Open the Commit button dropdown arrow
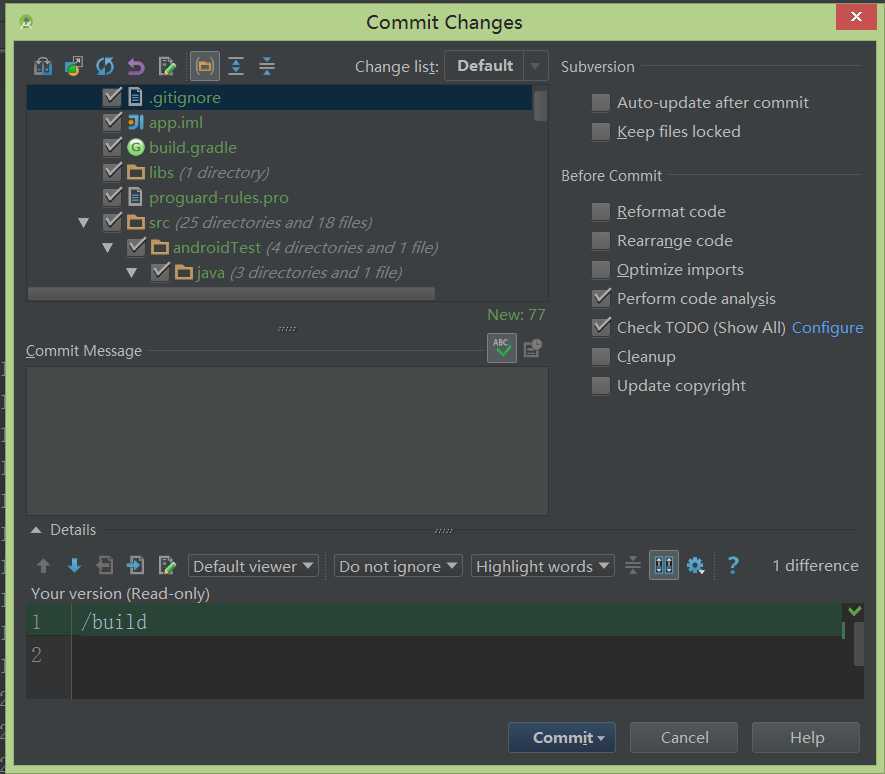Viewport: 885px width, 774px height. (601, 738)
